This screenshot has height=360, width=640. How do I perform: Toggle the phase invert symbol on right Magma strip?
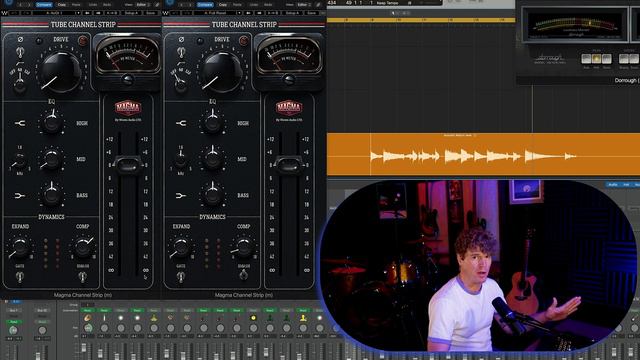tap(181, 40)
